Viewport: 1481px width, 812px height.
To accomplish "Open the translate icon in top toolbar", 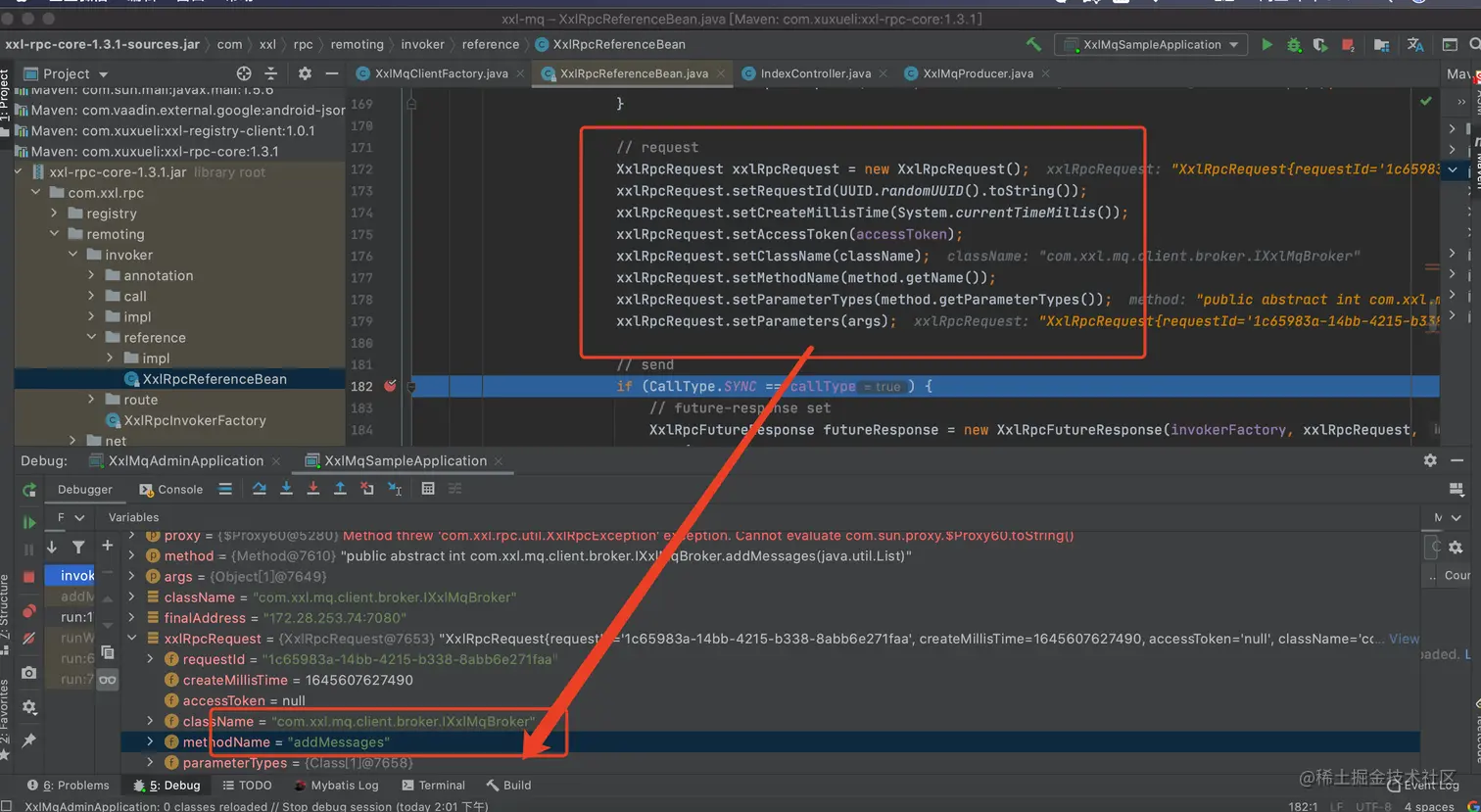I will point(1415,45).
